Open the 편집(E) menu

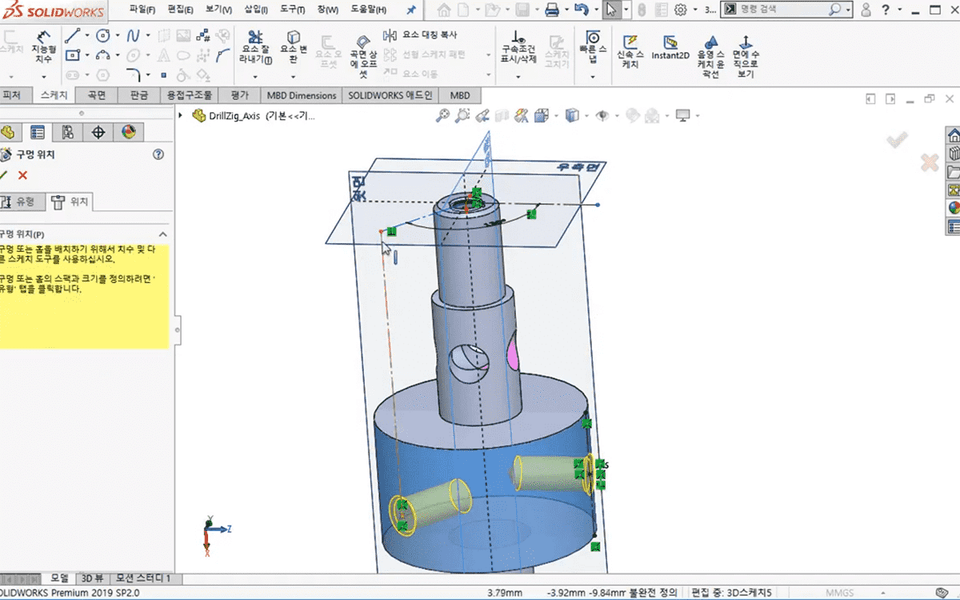click(180, 9)
